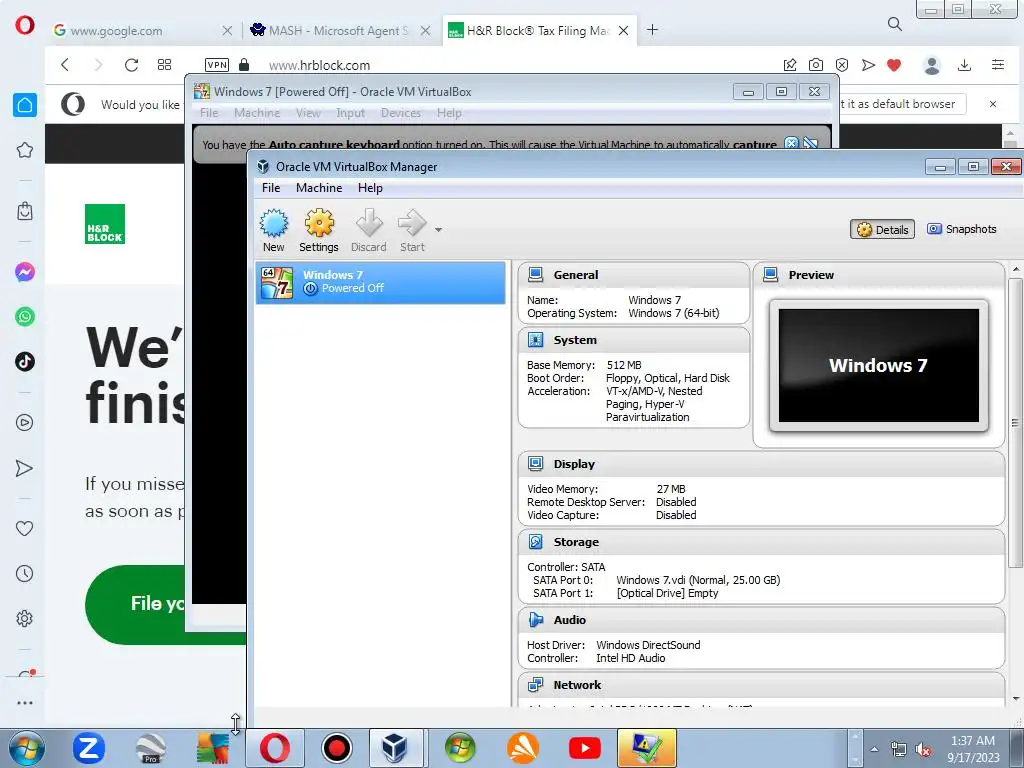
Task: Click the Display section header
Action: coord(761,464)
